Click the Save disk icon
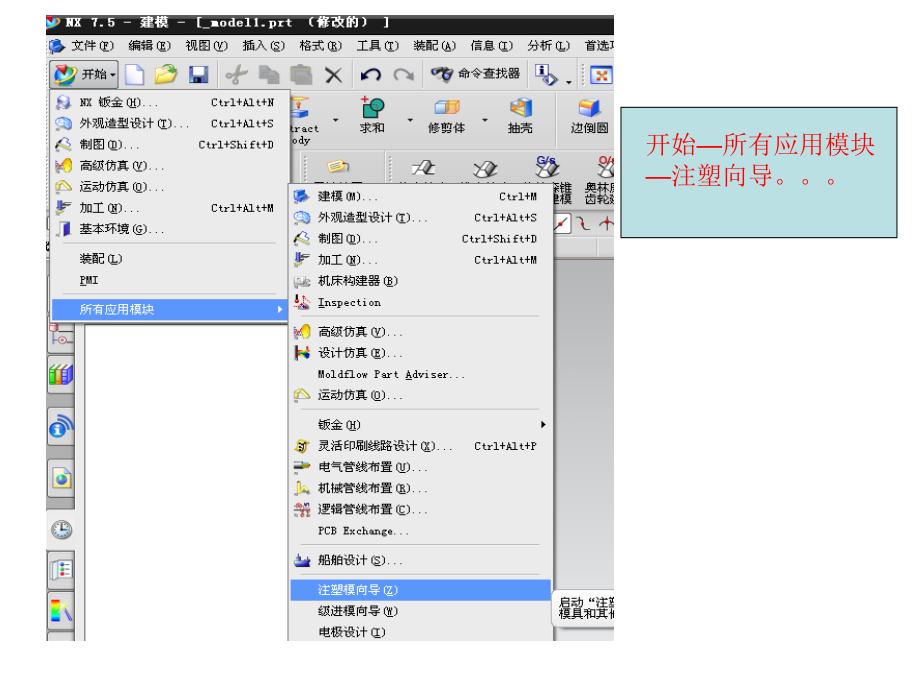920x690 pixels. click(198, 75)
